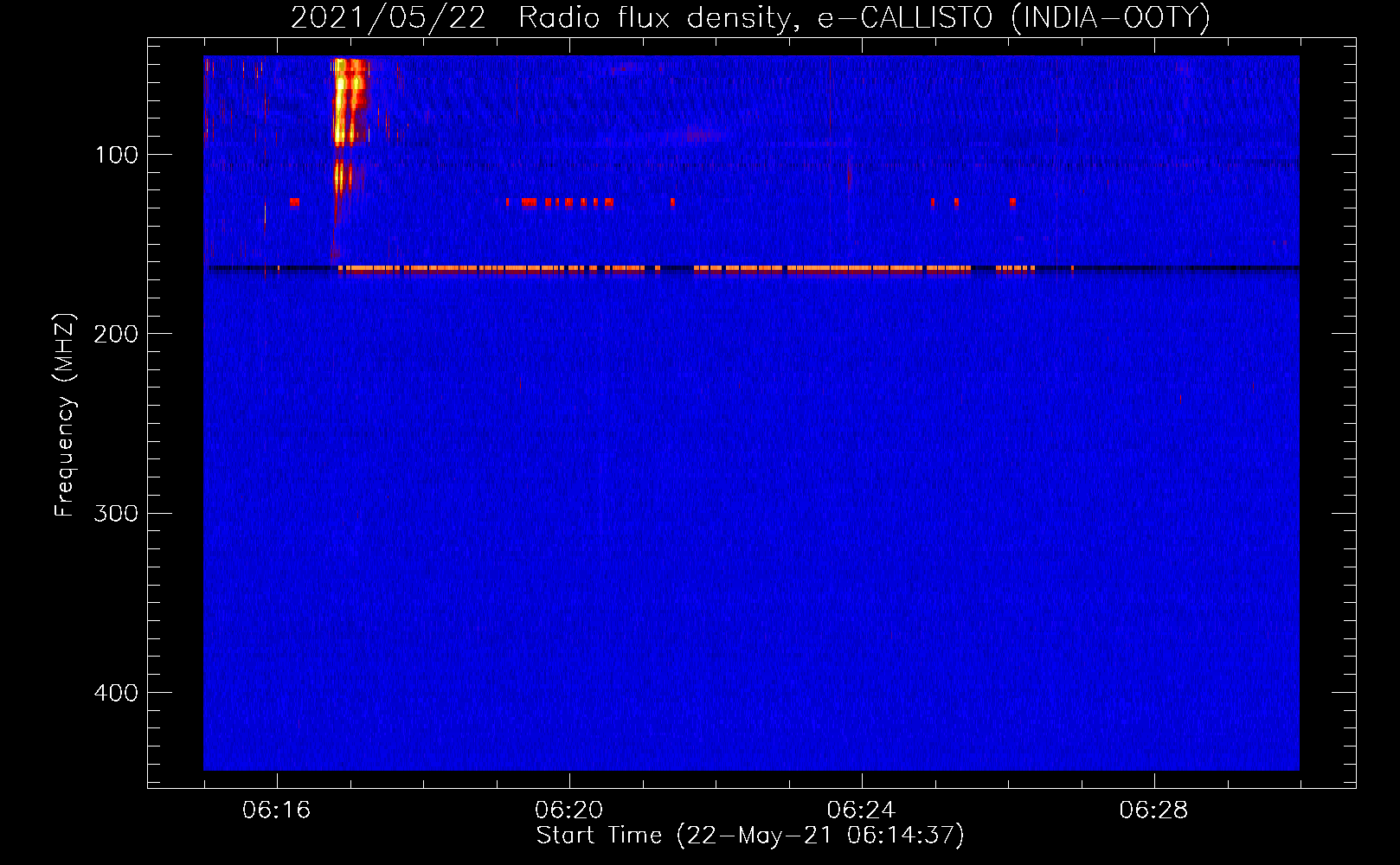The width and height of the screenshot is (1400, 865).
Task: Click the "Start Time (22-May-21 06:14:37)" label
Action: [x=750, y=836]
